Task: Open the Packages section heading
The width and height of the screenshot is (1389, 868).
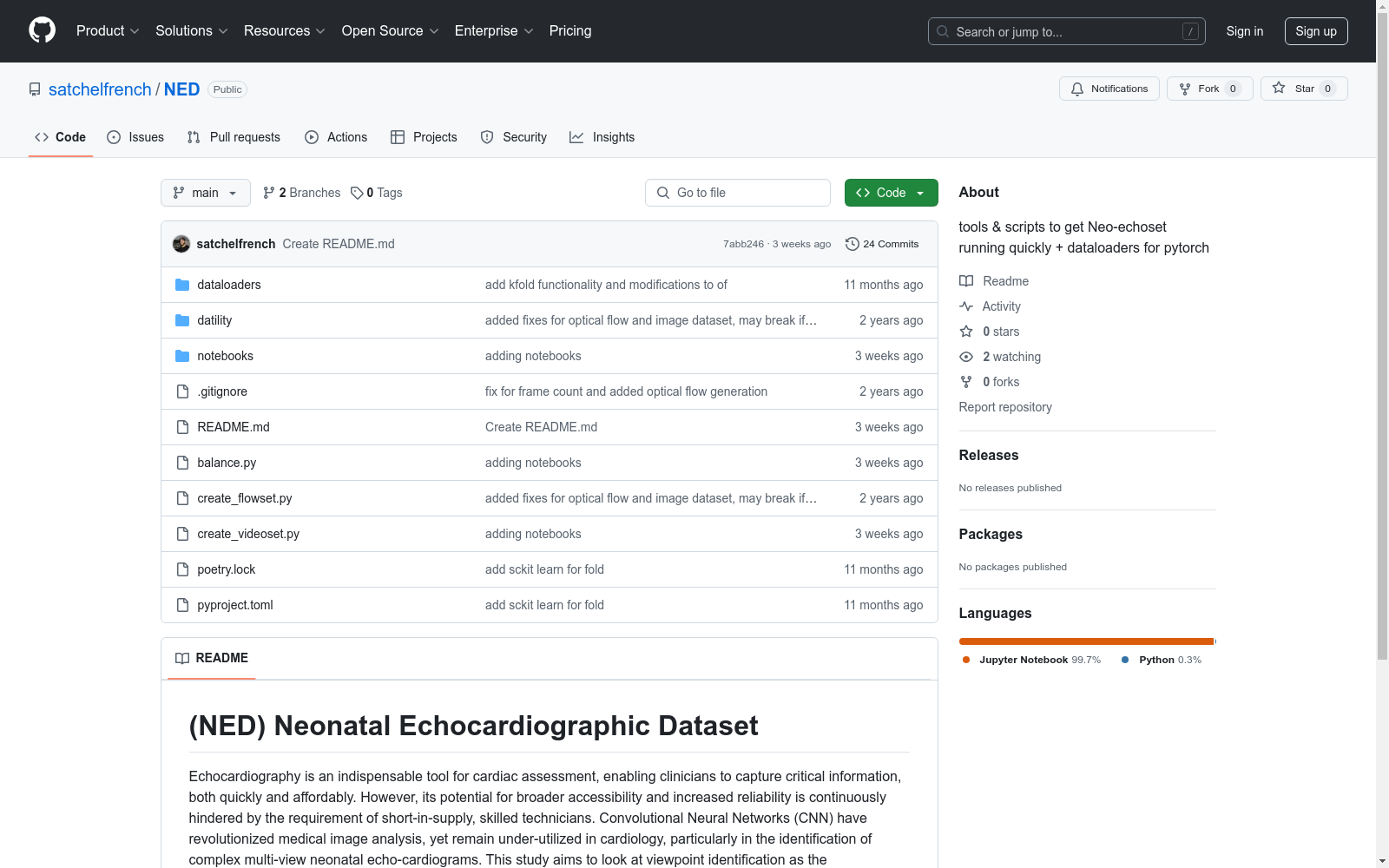Action: [991, 534]
